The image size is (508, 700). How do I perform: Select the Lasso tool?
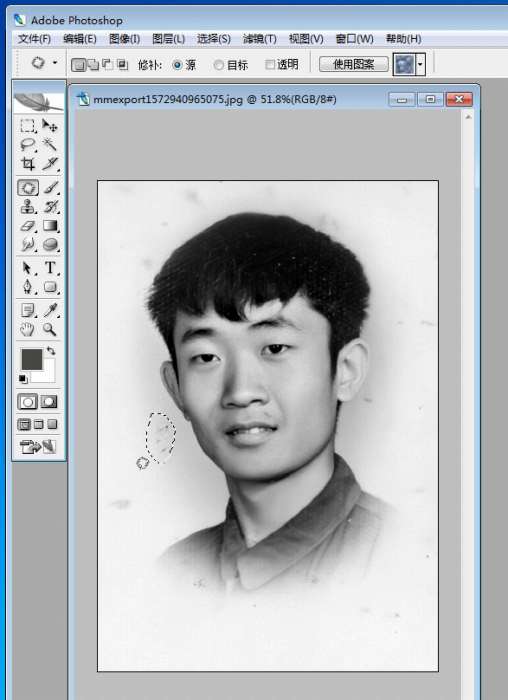click(x=28, y=145)
